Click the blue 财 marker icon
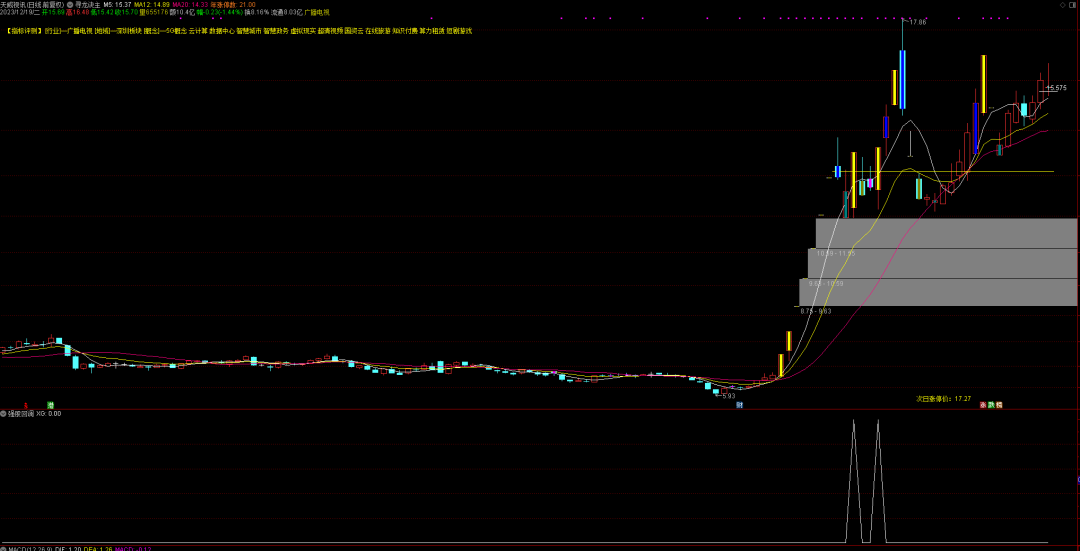The width and height of the screenshot is (1080, 551). click(740, 405)
